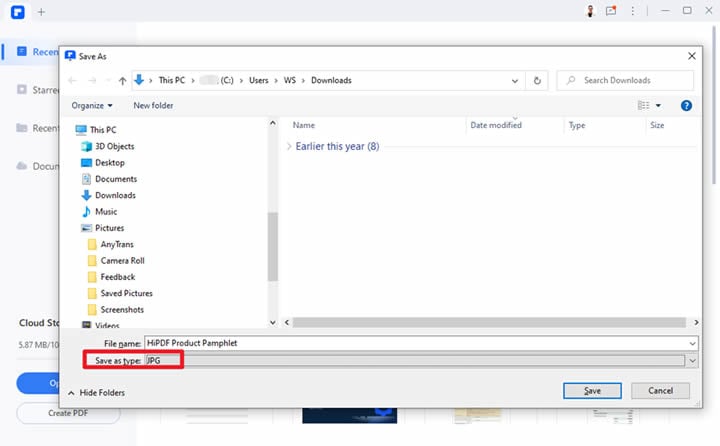Viewport: 720px width, 446px height.
Task: Click Save as type dropdown arrow
Action: point(692,361)
